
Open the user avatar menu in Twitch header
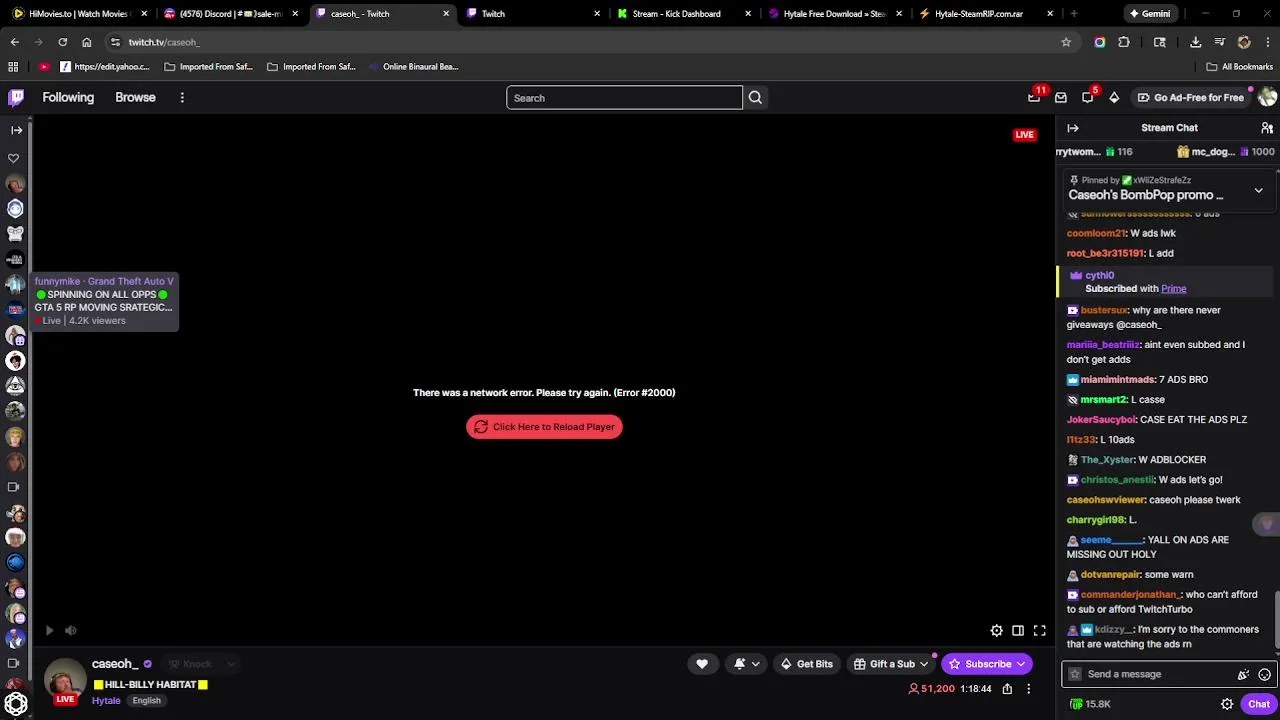(x=1267, y=97)
